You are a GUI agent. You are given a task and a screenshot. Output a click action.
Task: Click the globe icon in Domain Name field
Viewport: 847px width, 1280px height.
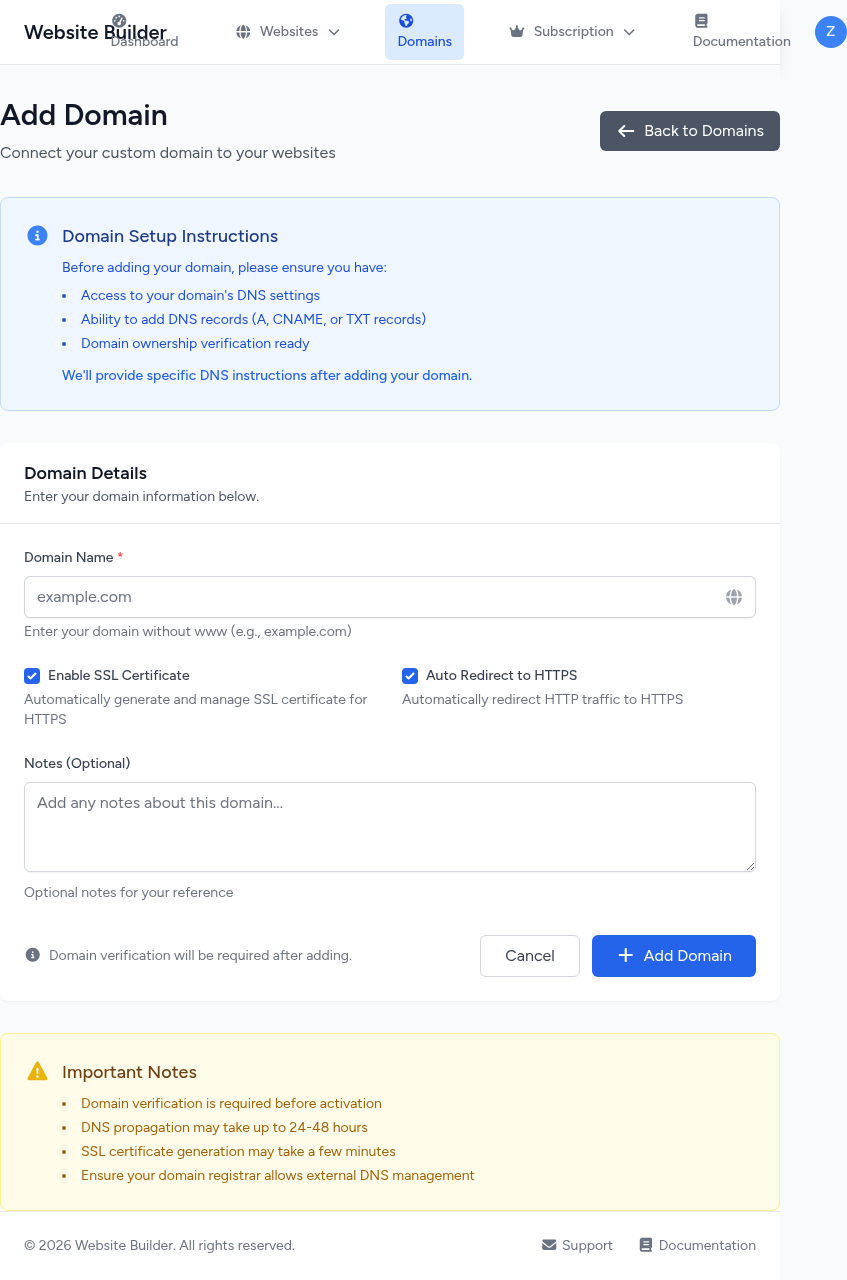click(x=734, y=597)
